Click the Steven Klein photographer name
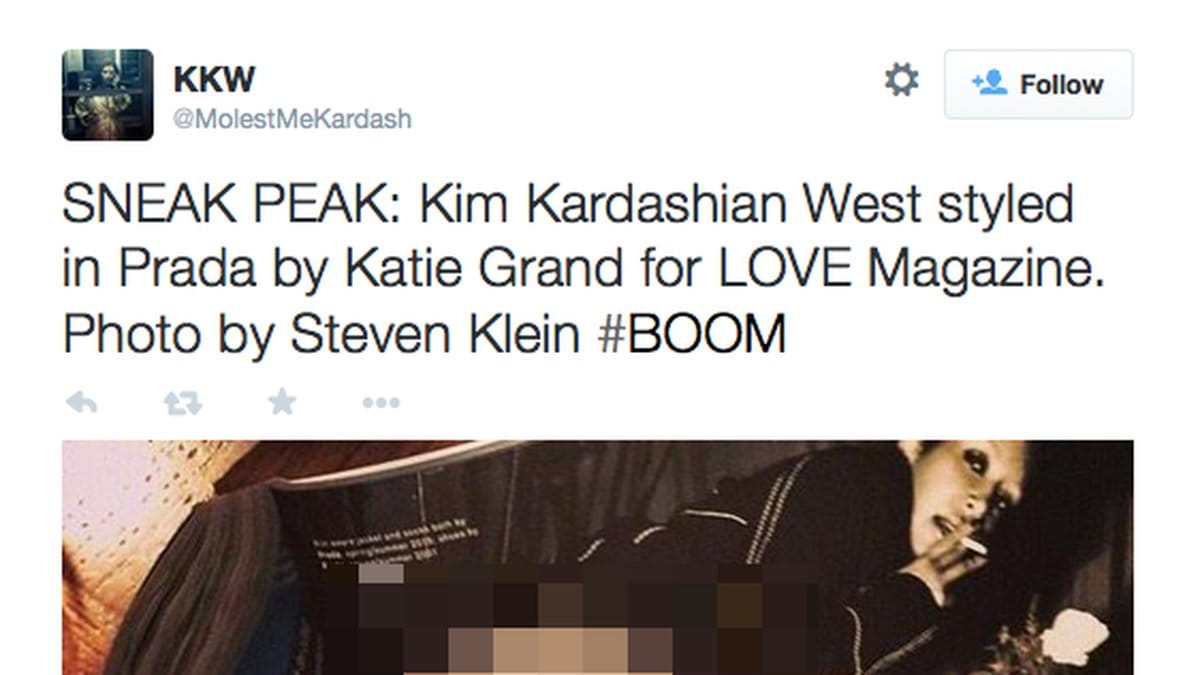Viewport: 1200px width, 675px height. pyautogui.click(x=434, y=335)
